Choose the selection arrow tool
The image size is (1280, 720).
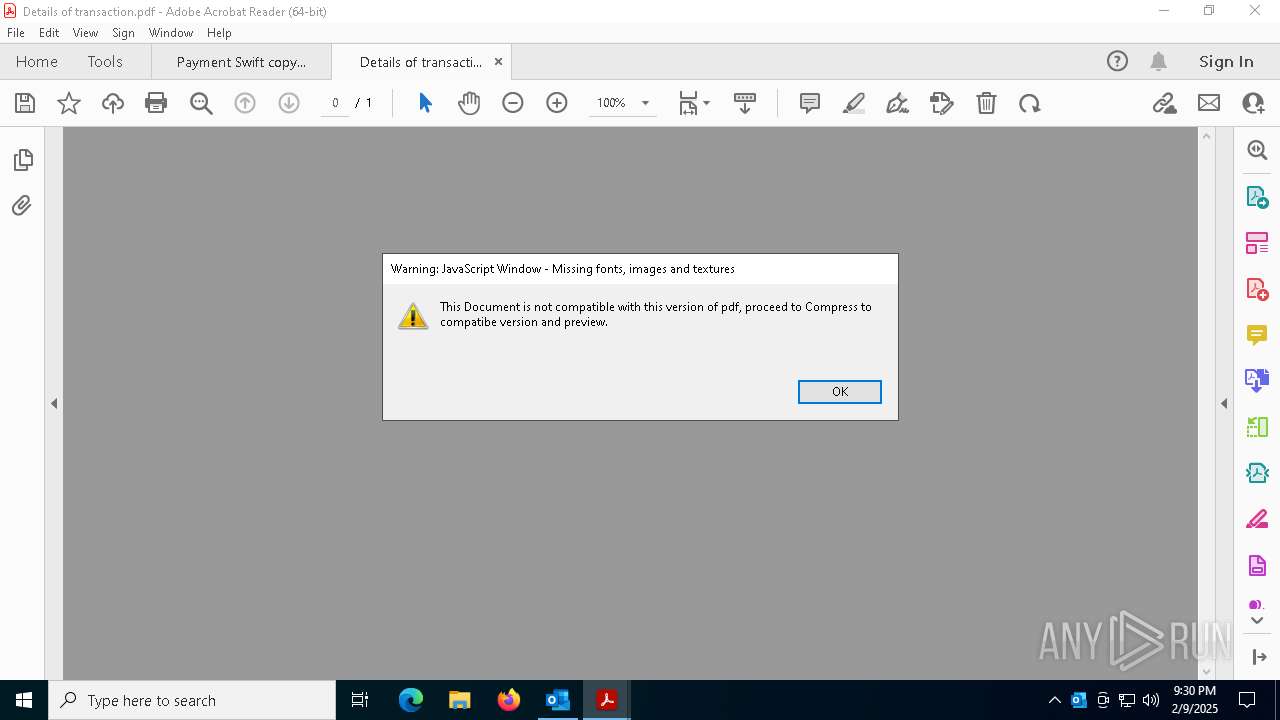(425, 103)
